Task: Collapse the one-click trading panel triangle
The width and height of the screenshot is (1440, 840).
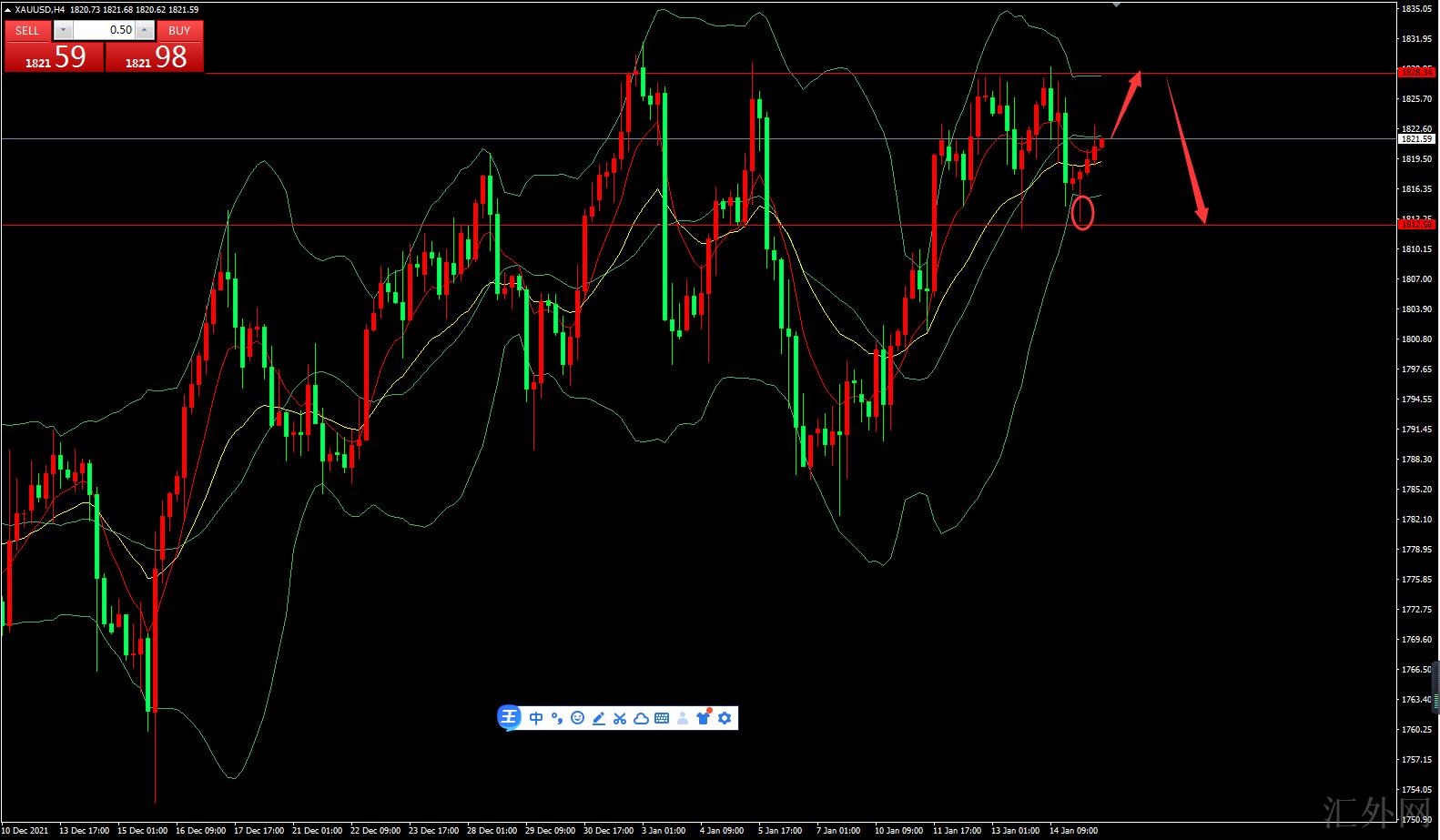Action: point(8,9)
